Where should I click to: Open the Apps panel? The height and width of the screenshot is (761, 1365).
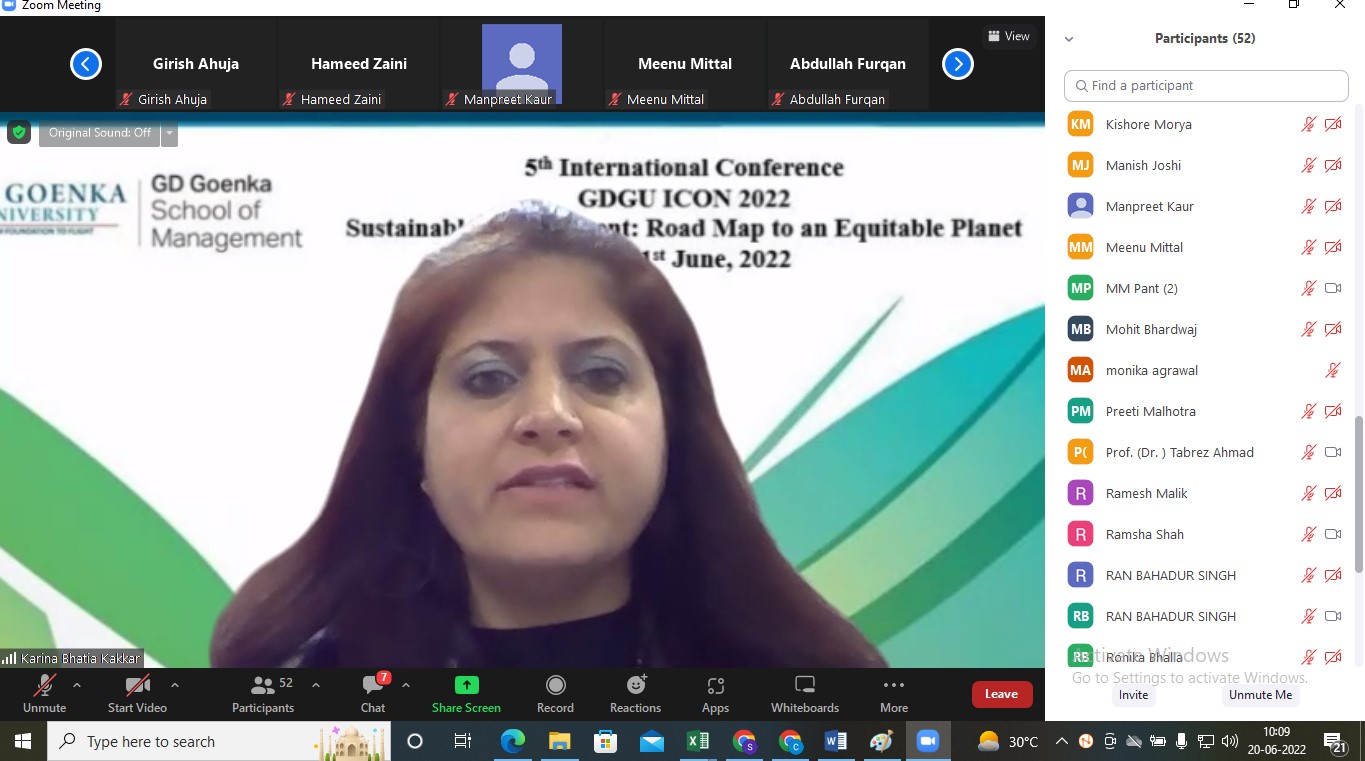[715, 693]
